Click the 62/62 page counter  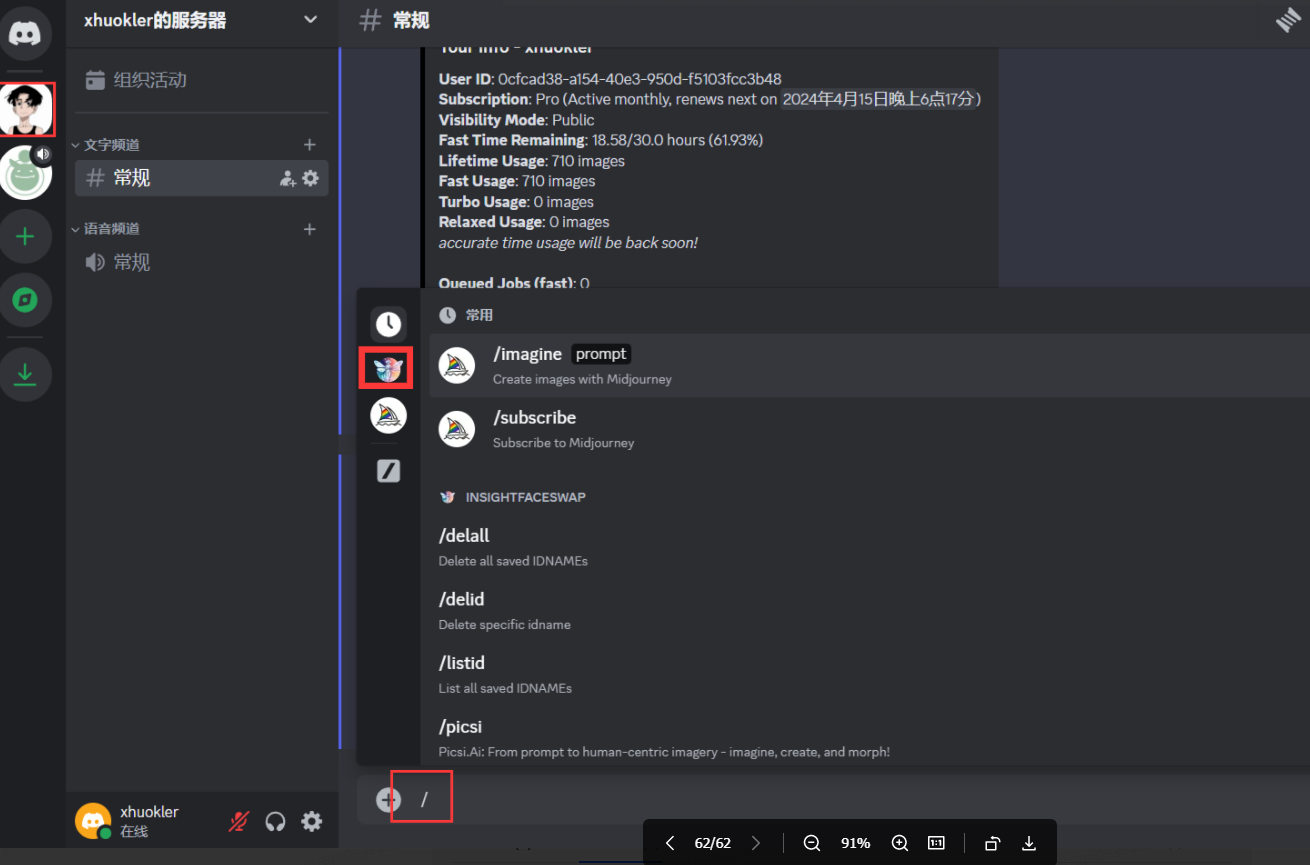(x=713, y=843)
